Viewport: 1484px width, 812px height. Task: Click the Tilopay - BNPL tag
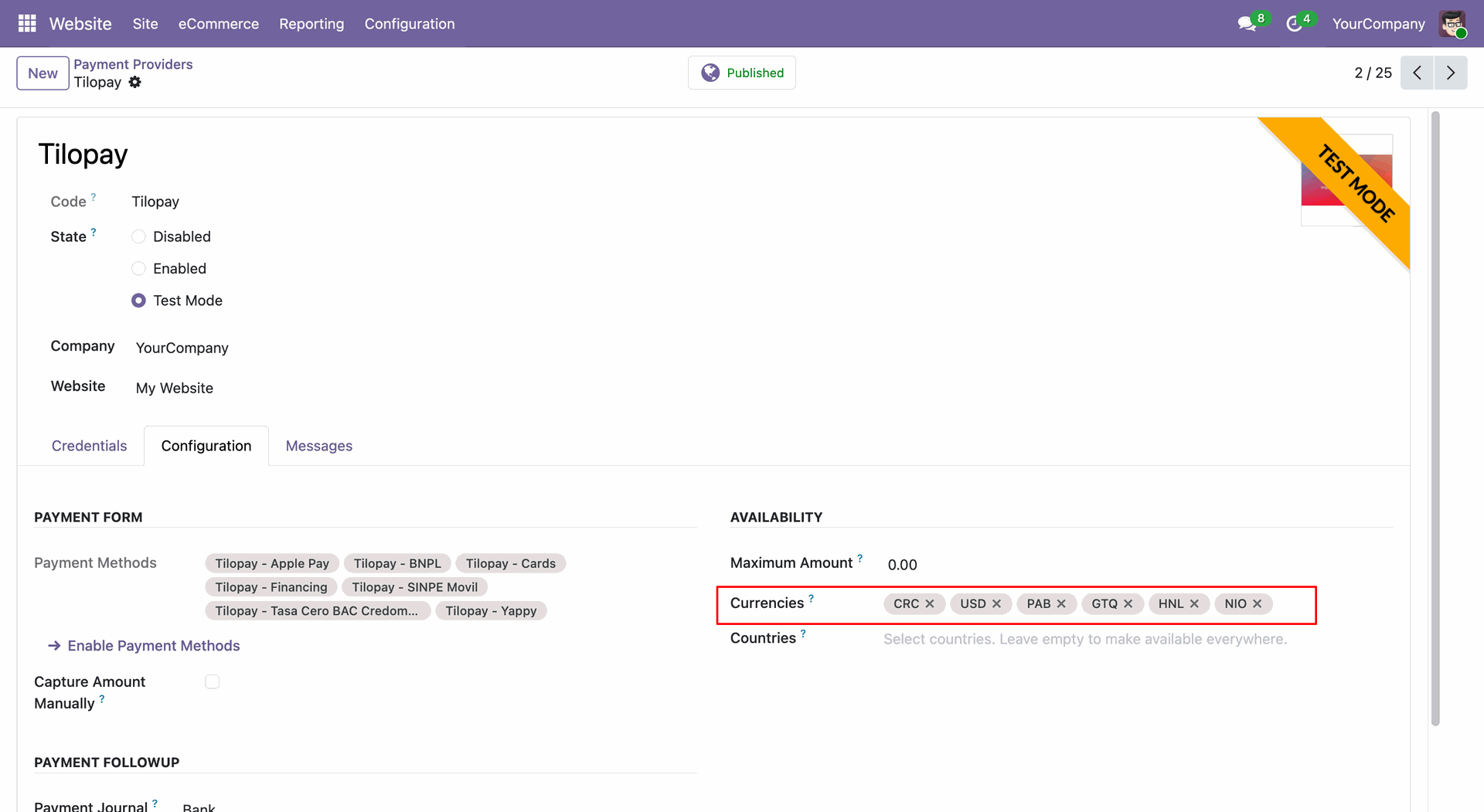point(397,563)
